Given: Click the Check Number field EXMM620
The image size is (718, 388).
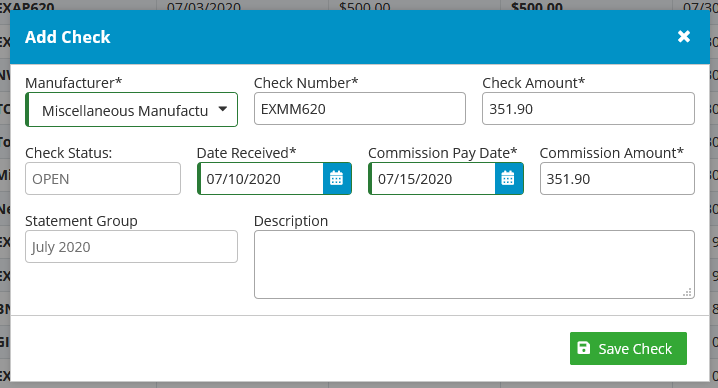Looking at the screenshot, I should coord(360,109).
